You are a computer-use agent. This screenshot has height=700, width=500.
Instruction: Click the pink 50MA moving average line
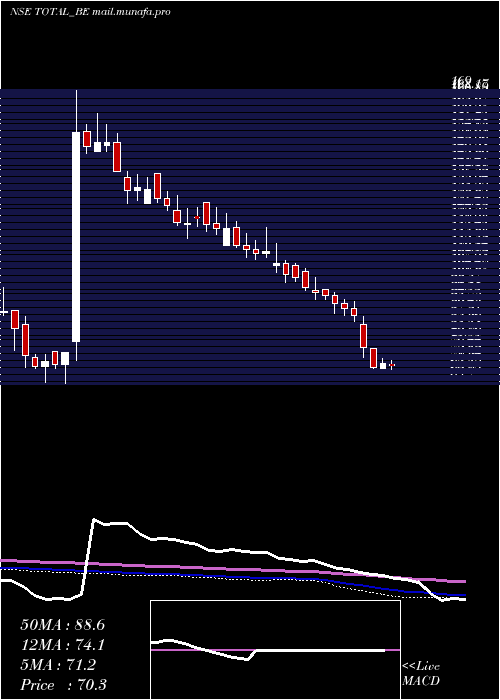pyautogui.click(x=232, y=569)
